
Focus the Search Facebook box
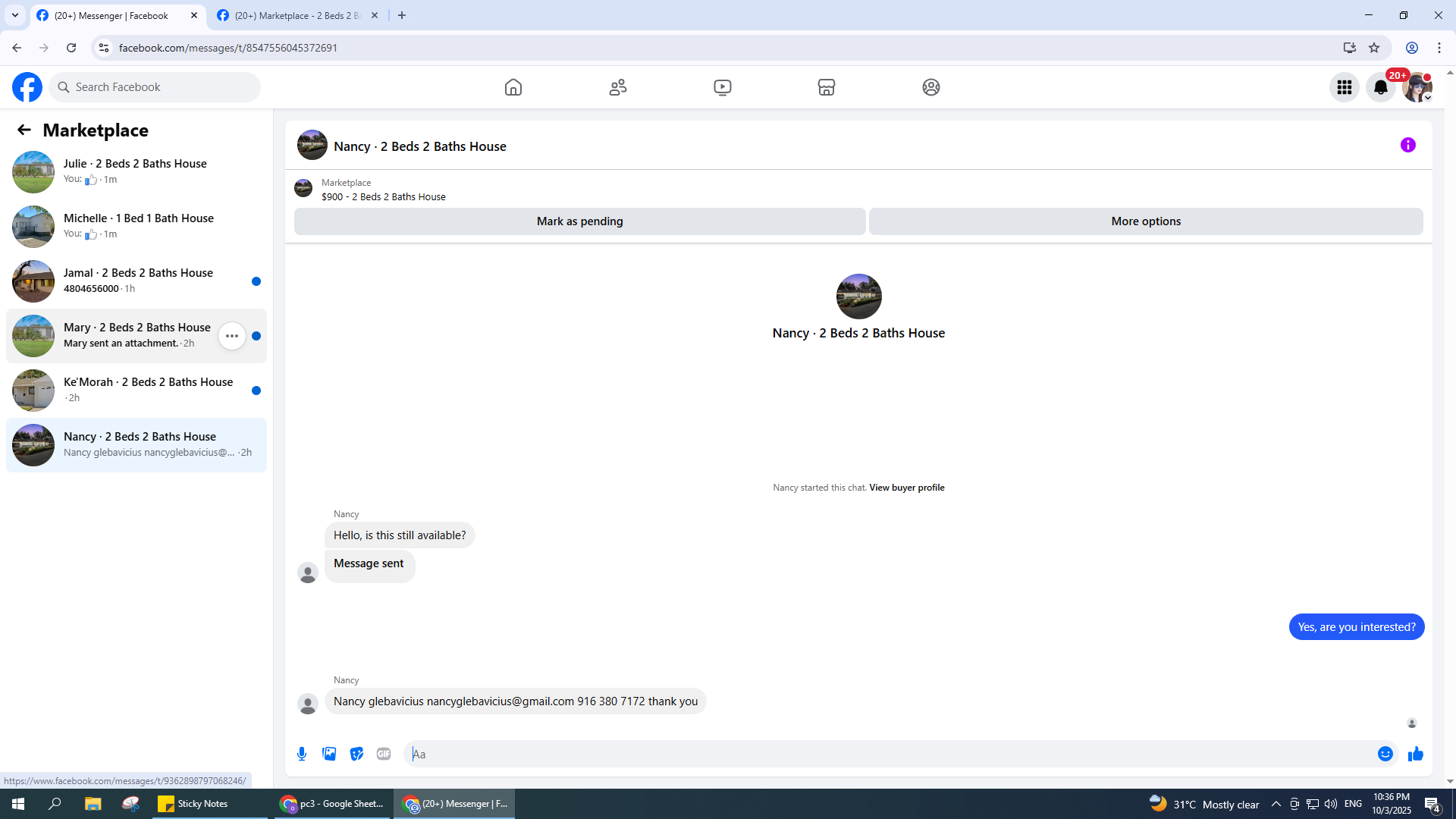[155, 87]
